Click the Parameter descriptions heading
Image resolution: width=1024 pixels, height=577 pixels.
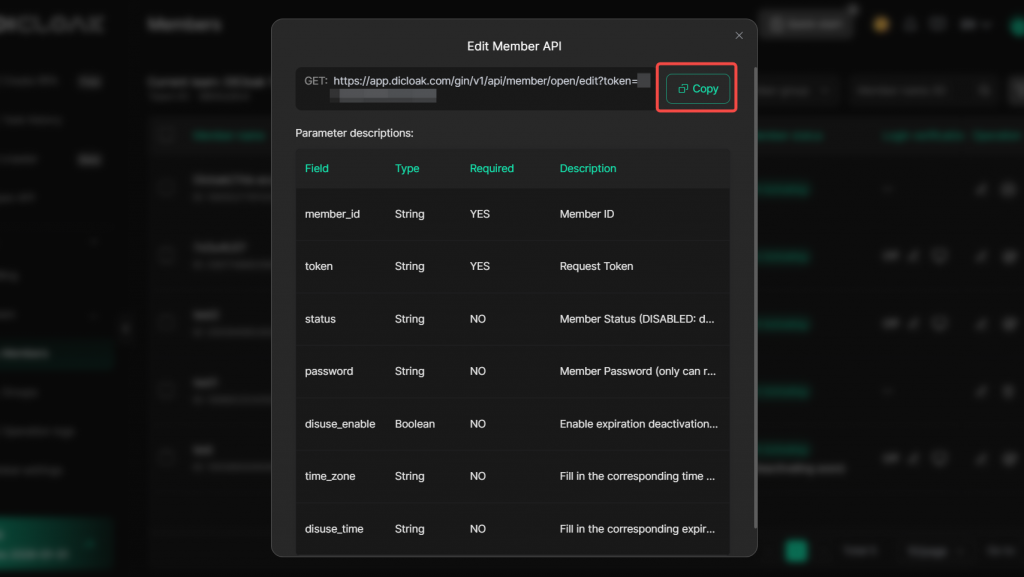354,133
